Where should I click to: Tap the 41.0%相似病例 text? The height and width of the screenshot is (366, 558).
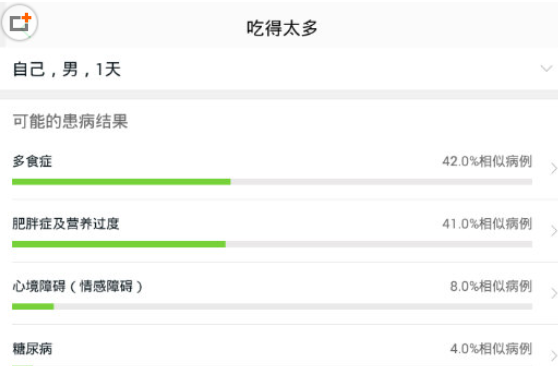[487, 224]
